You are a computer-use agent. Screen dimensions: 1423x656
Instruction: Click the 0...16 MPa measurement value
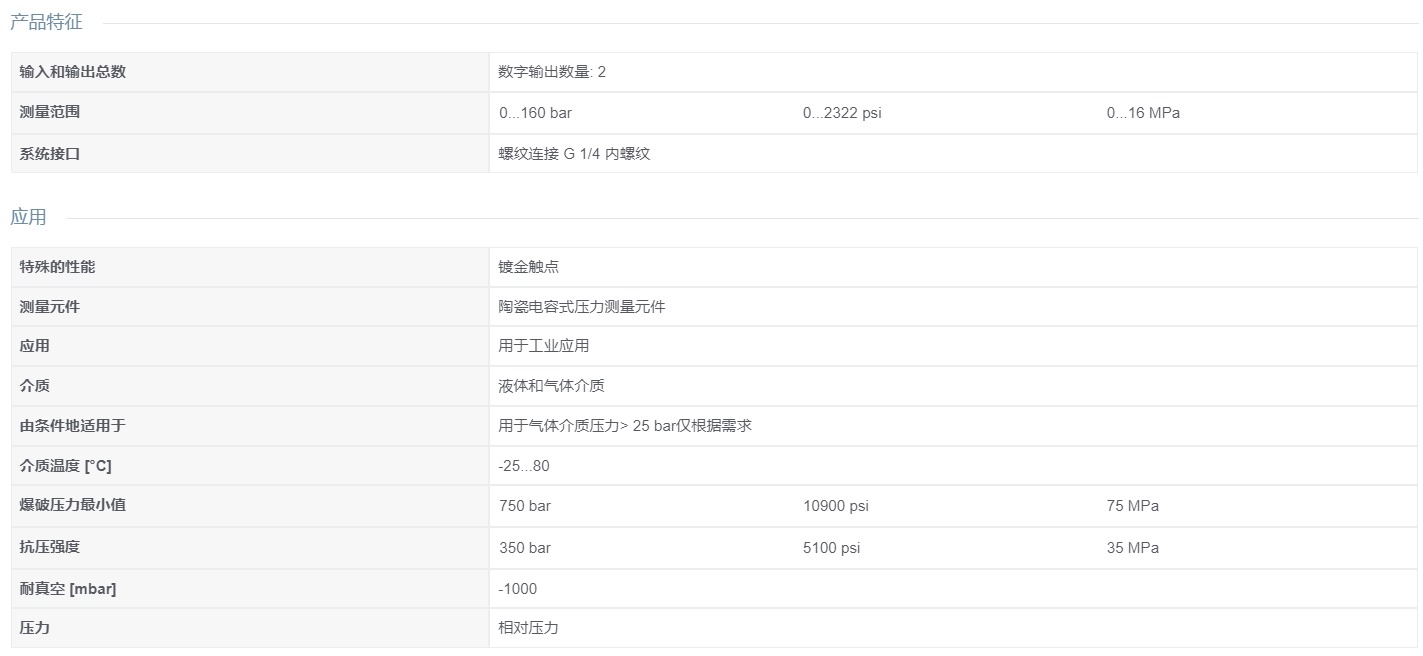coord(1143,113)
